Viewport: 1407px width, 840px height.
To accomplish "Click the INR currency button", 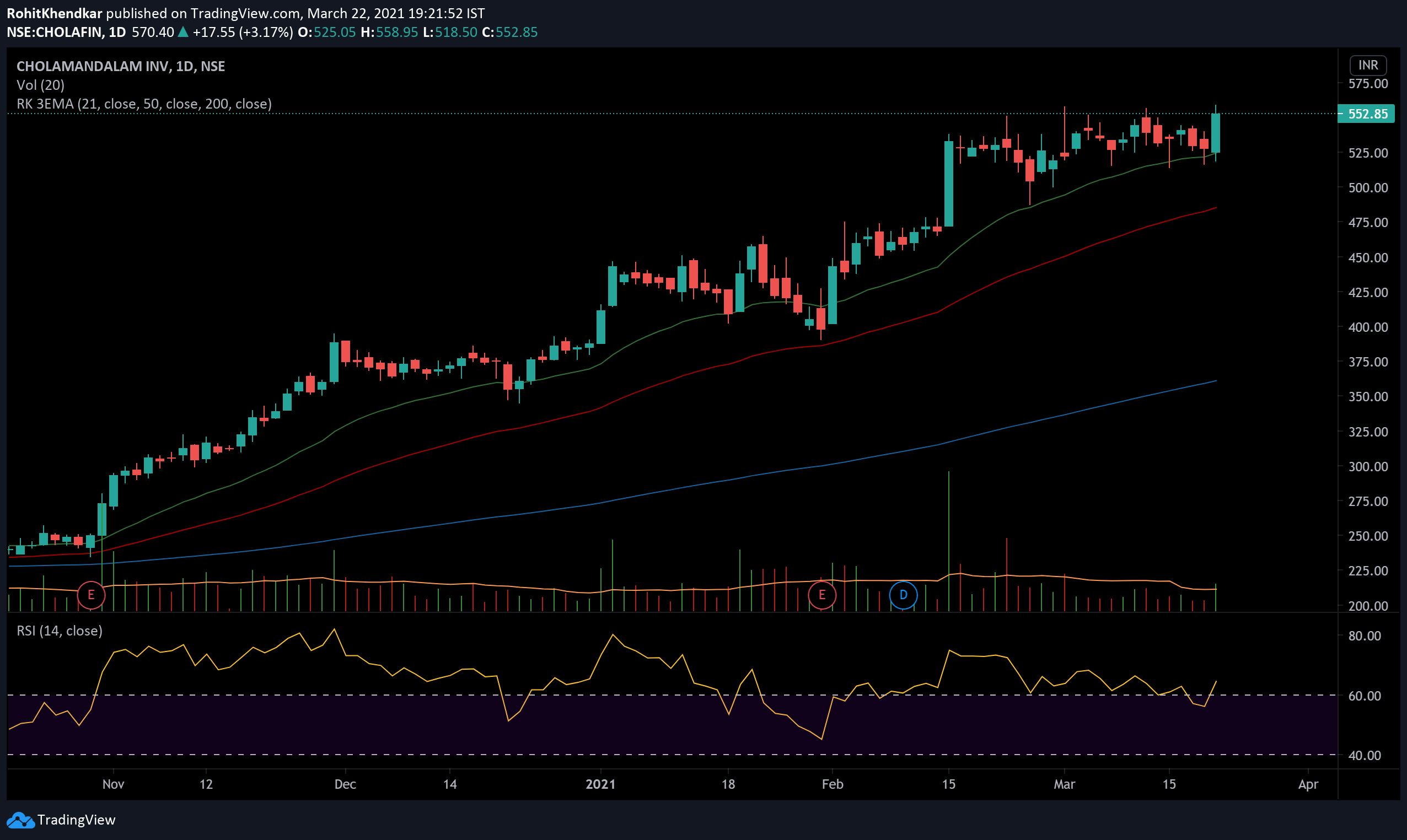I will click(x=1368, y=65).
